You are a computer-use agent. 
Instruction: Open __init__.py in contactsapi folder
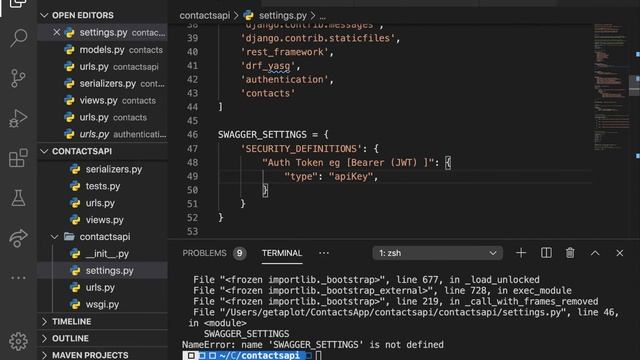102,254
